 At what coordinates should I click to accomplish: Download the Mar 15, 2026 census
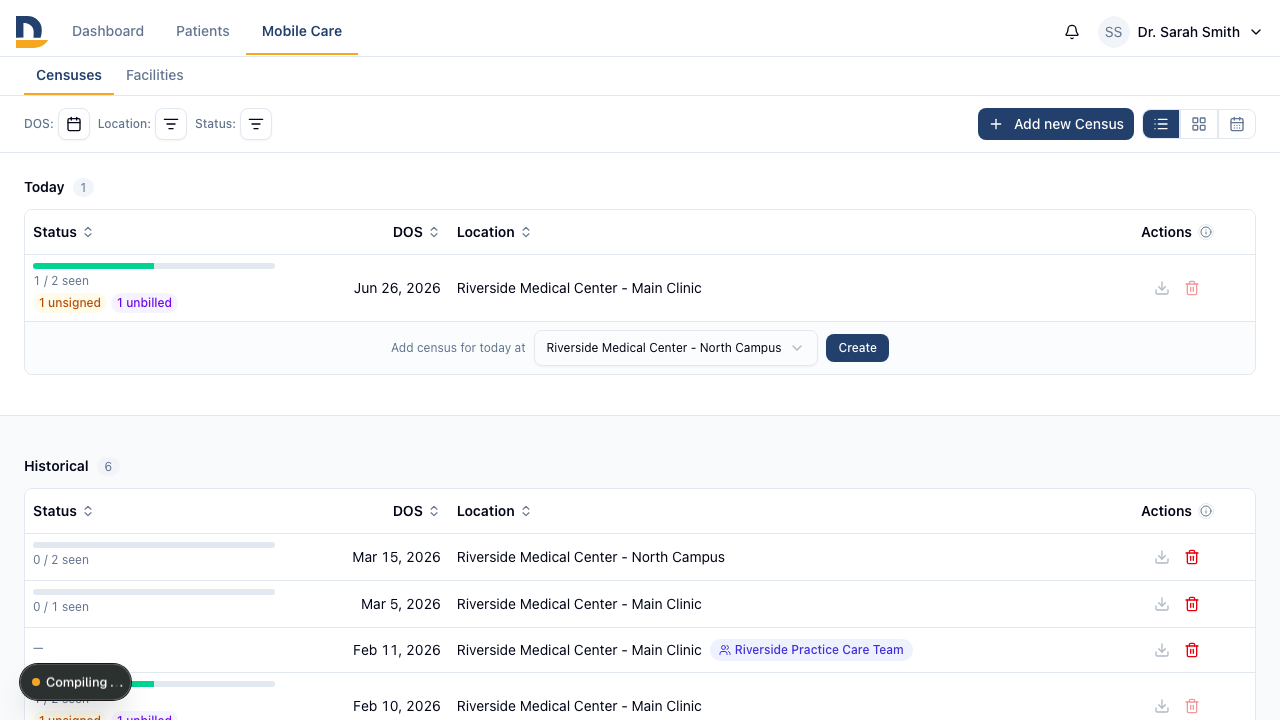[1162, 557]
